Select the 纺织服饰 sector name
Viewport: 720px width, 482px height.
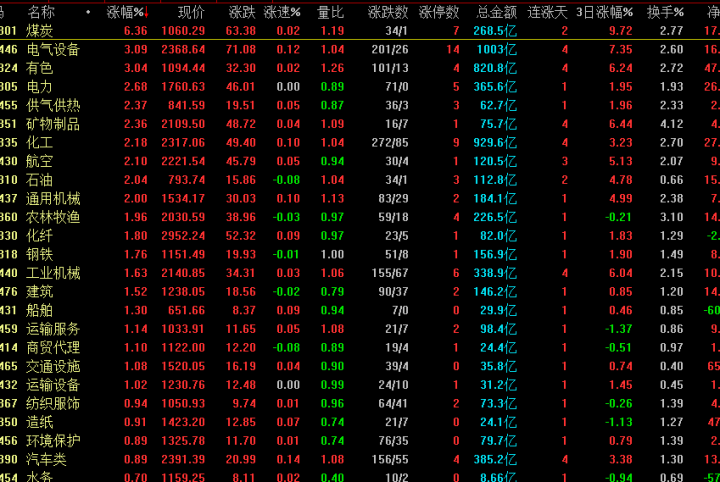pyautogui.click(x=53, y=403)
